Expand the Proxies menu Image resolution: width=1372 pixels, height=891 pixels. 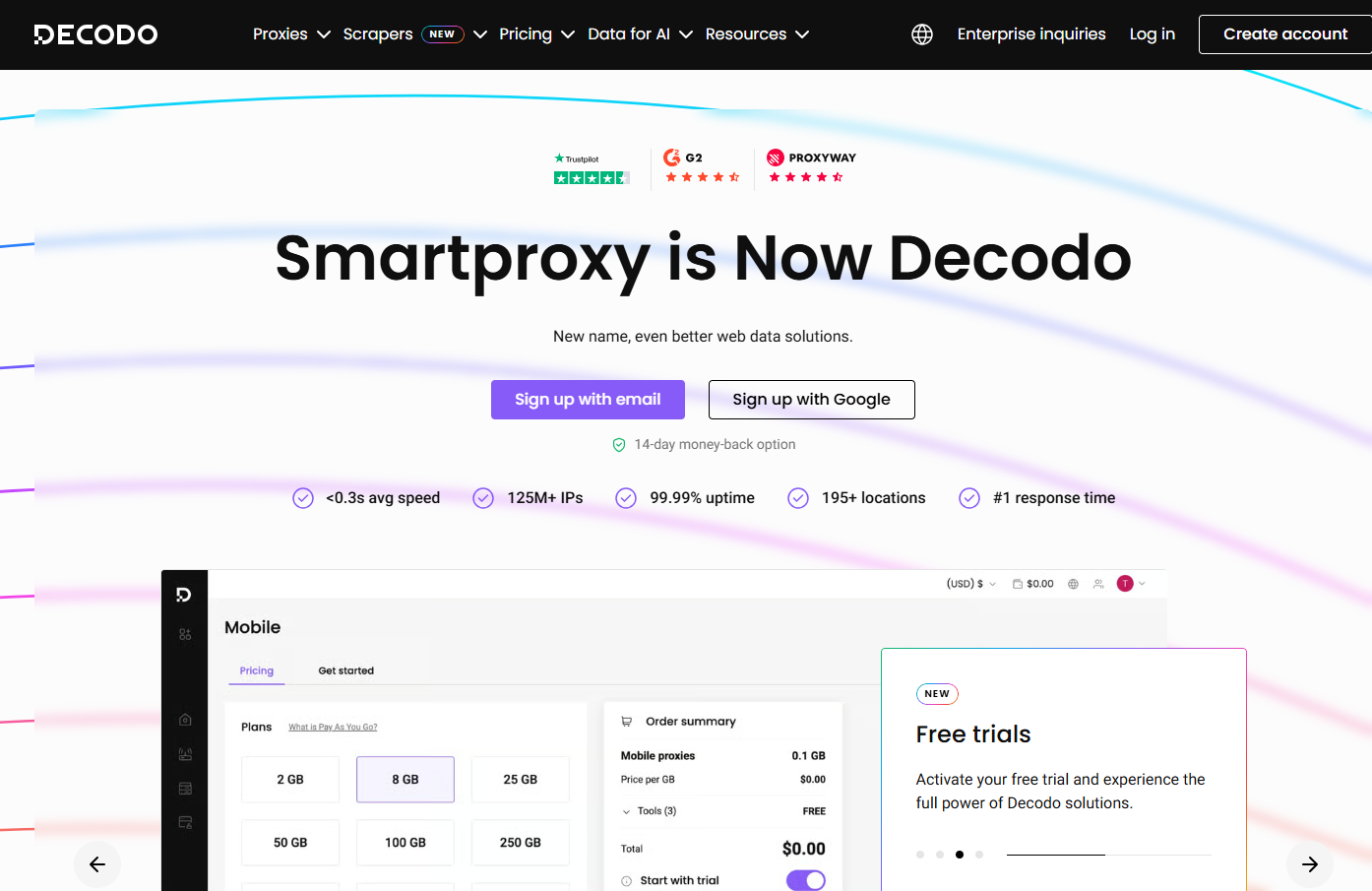click(291, 34)
